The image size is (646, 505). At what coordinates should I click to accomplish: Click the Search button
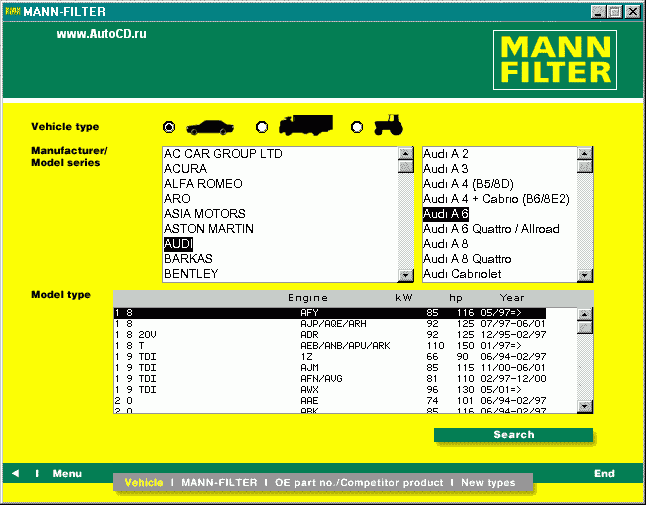[x=513, y=435]
